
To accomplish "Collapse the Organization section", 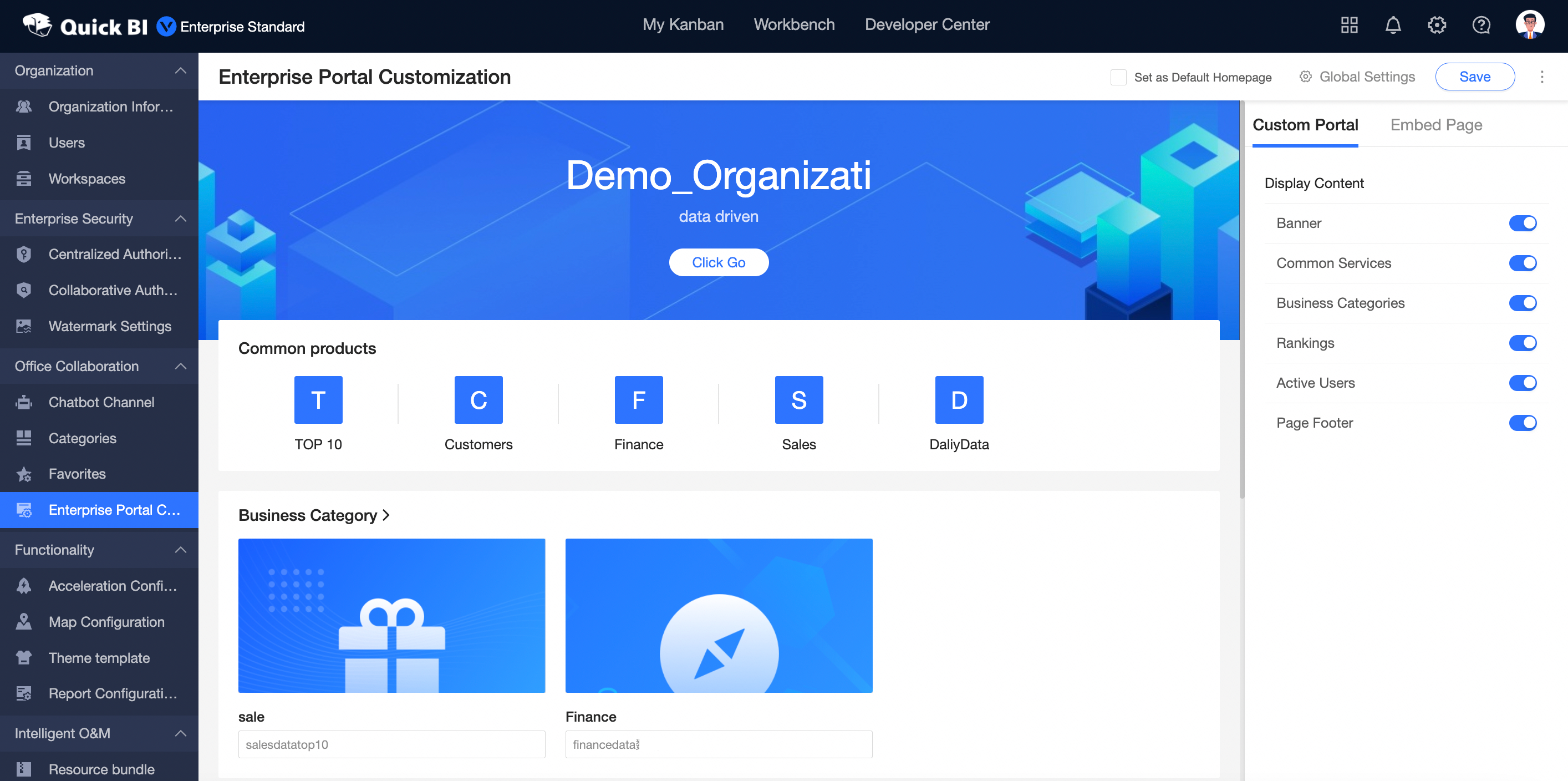I will click(x=180, y=70).
